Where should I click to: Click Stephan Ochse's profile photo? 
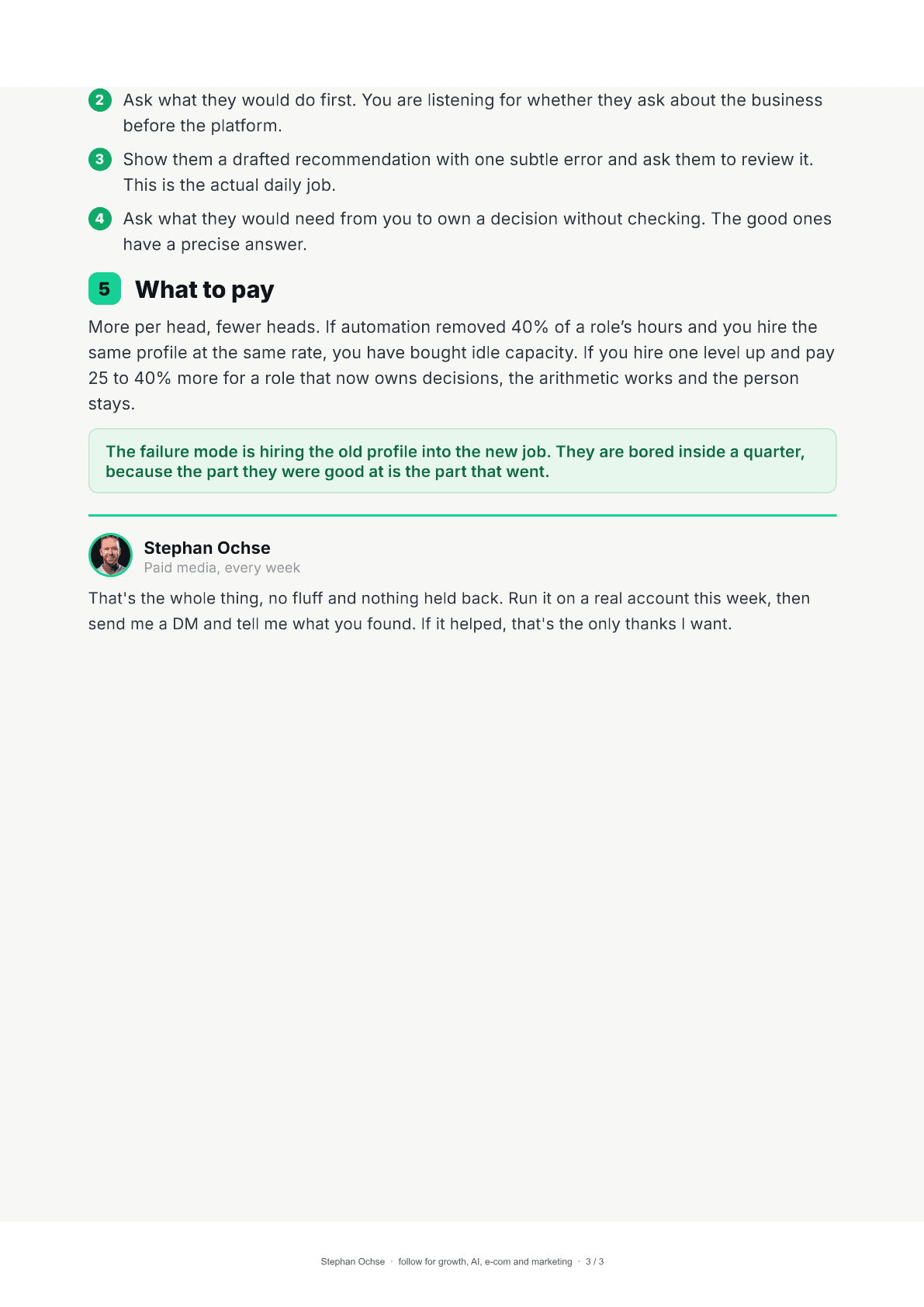(x=110, y=555)
